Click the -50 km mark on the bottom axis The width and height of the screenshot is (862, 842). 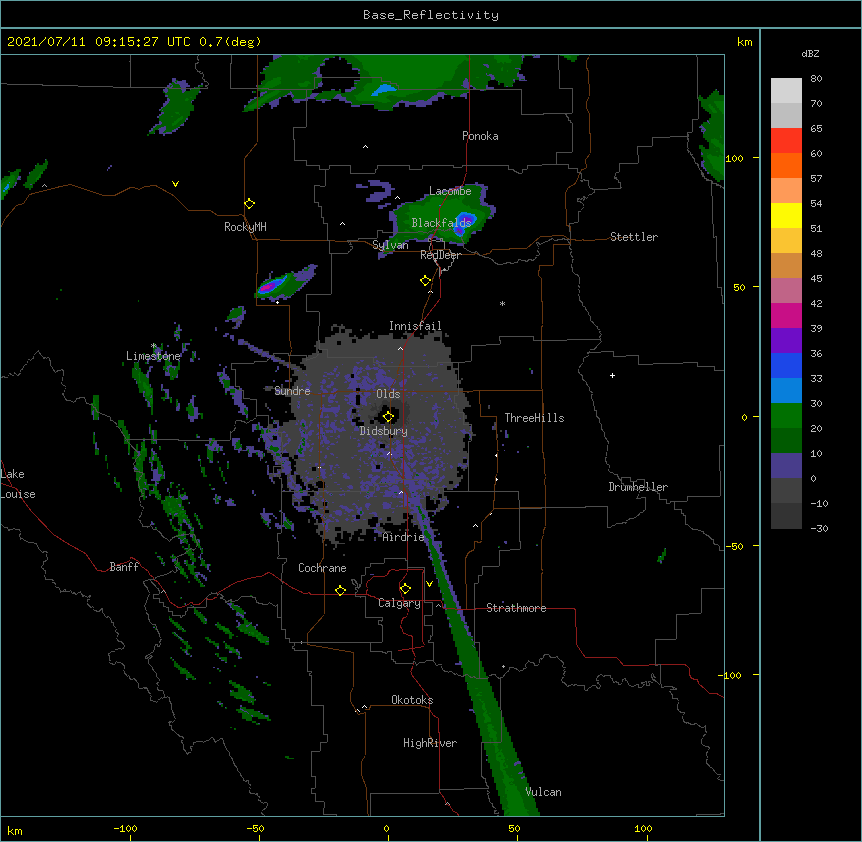(256, 828)
